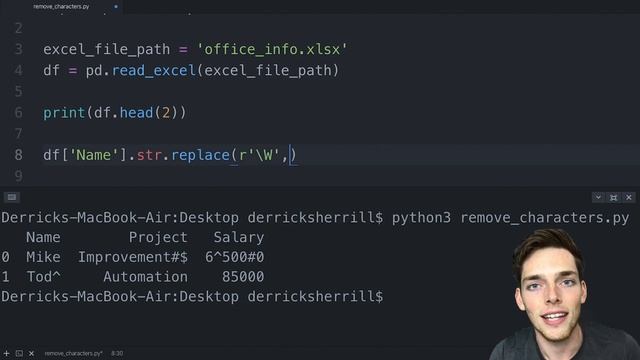Click line number 8 in the gutter
Image resolution: width=640 pixels, height=360 pixels.
coord(19,155)
